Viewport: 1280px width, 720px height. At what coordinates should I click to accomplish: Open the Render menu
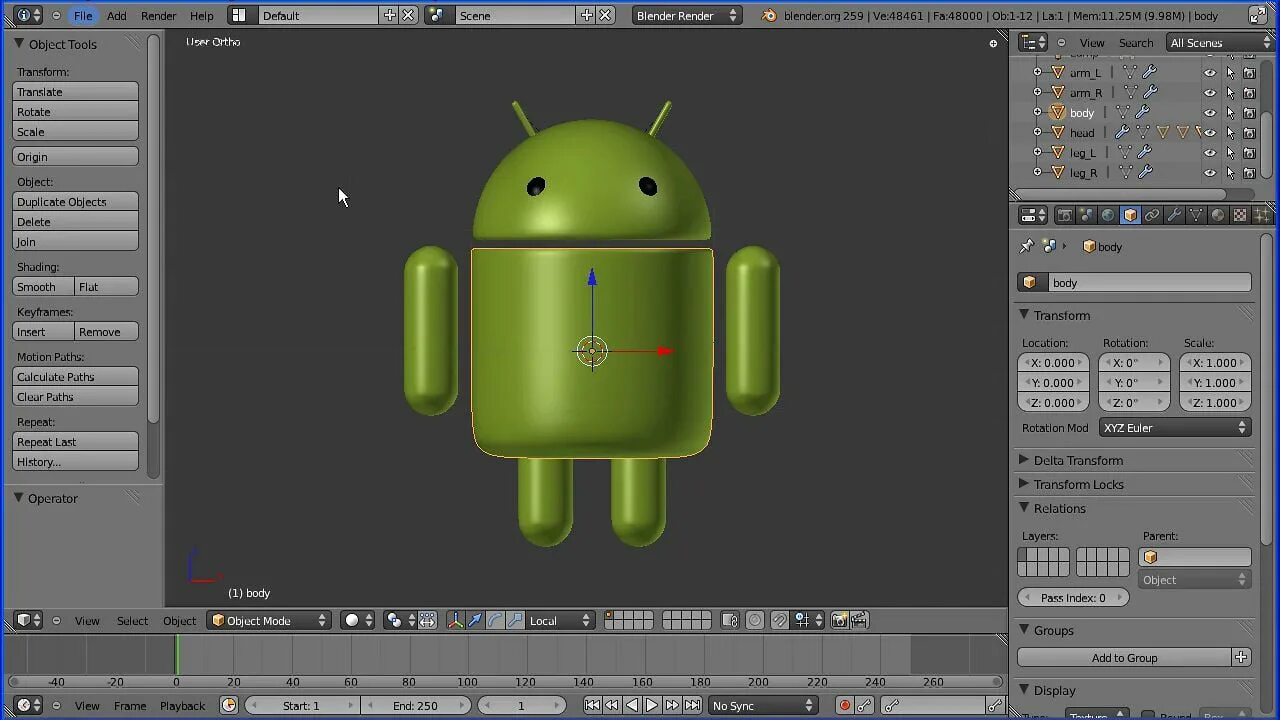[158, 15]
